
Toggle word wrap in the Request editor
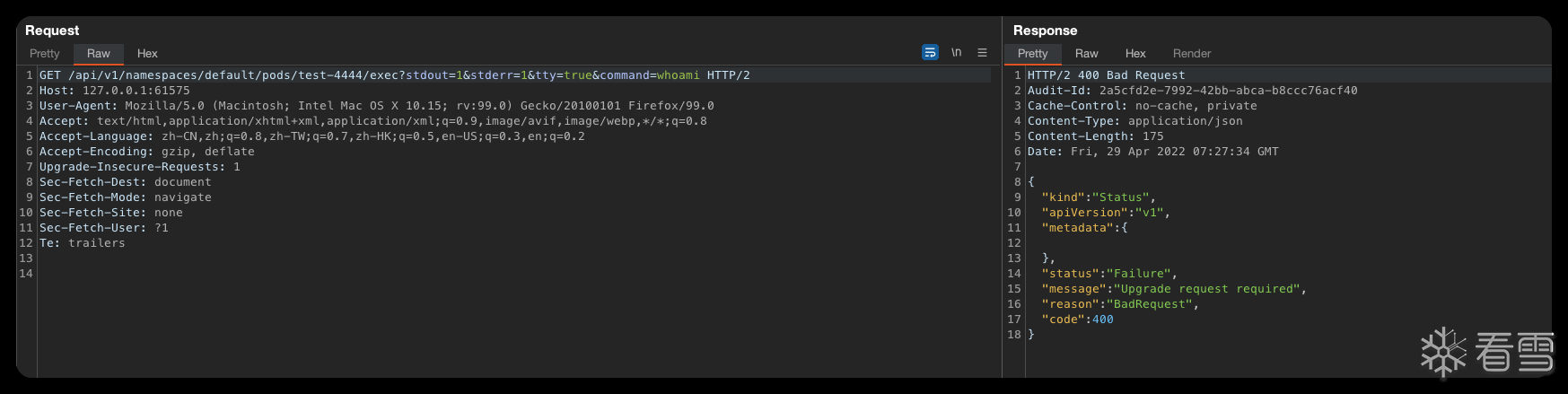[930, 53]
